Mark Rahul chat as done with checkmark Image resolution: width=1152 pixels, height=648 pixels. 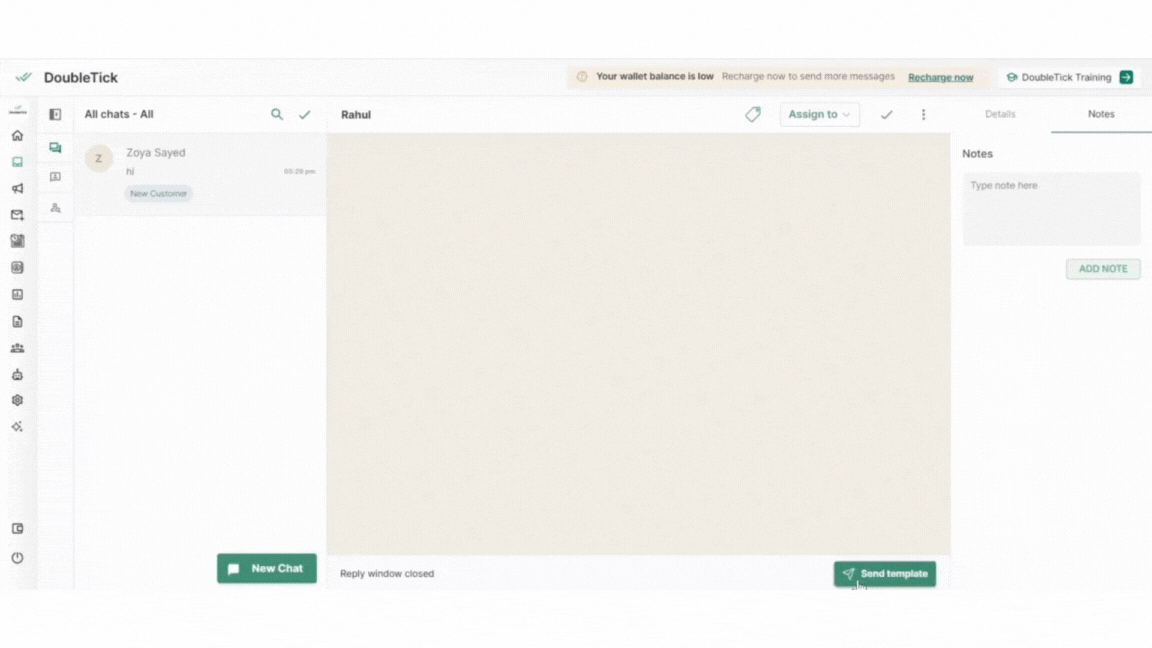point(886,115)
